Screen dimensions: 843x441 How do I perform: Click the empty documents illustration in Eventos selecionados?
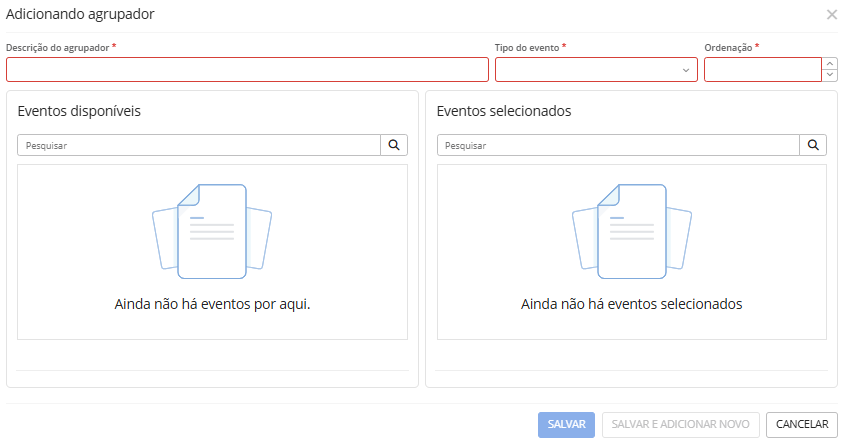coord(631,231)
